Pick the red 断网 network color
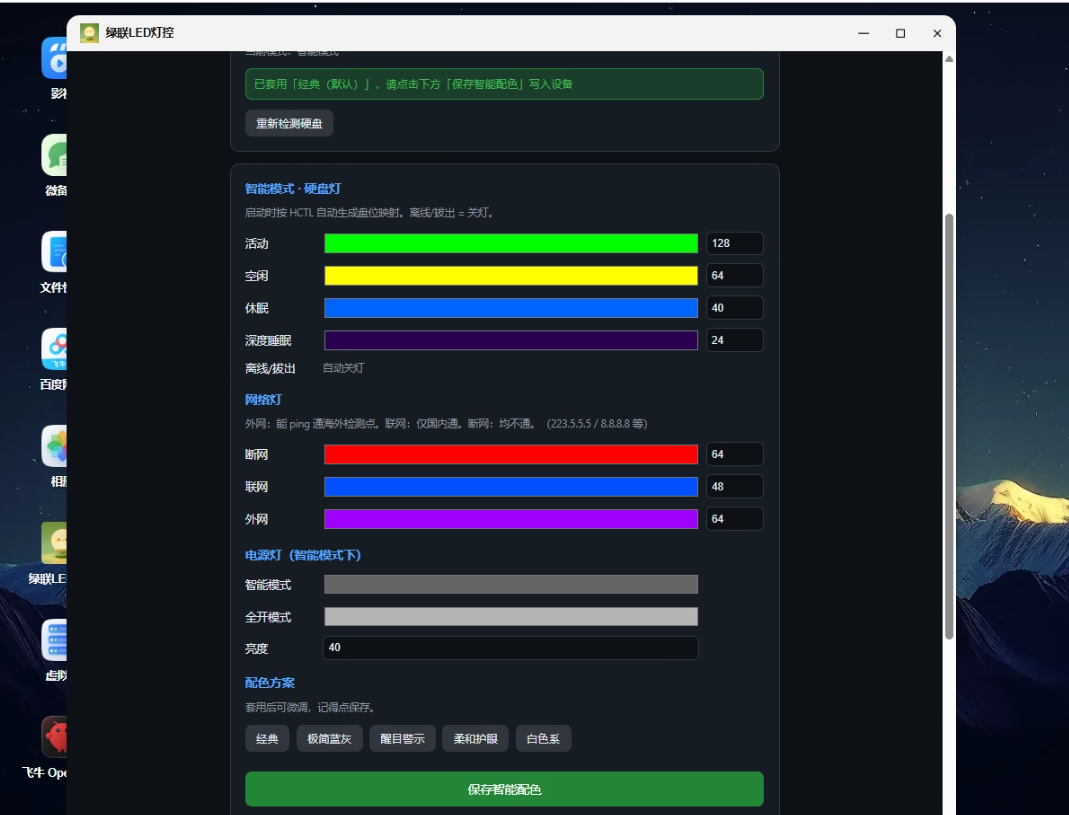1069x815 pixels. (511, 454)
